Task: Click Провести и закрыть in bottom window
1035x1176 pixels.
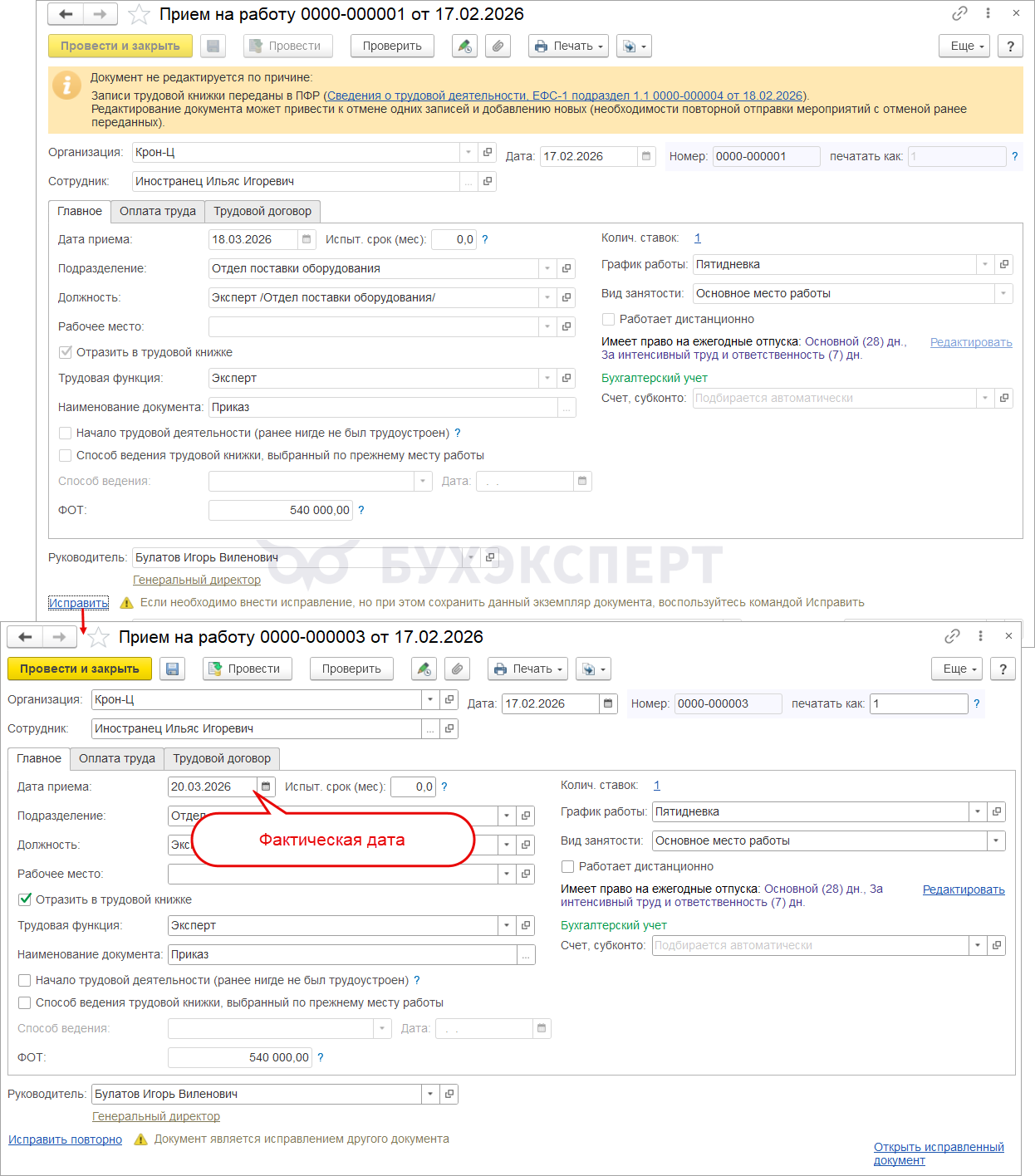Action: tap(80, 669)
